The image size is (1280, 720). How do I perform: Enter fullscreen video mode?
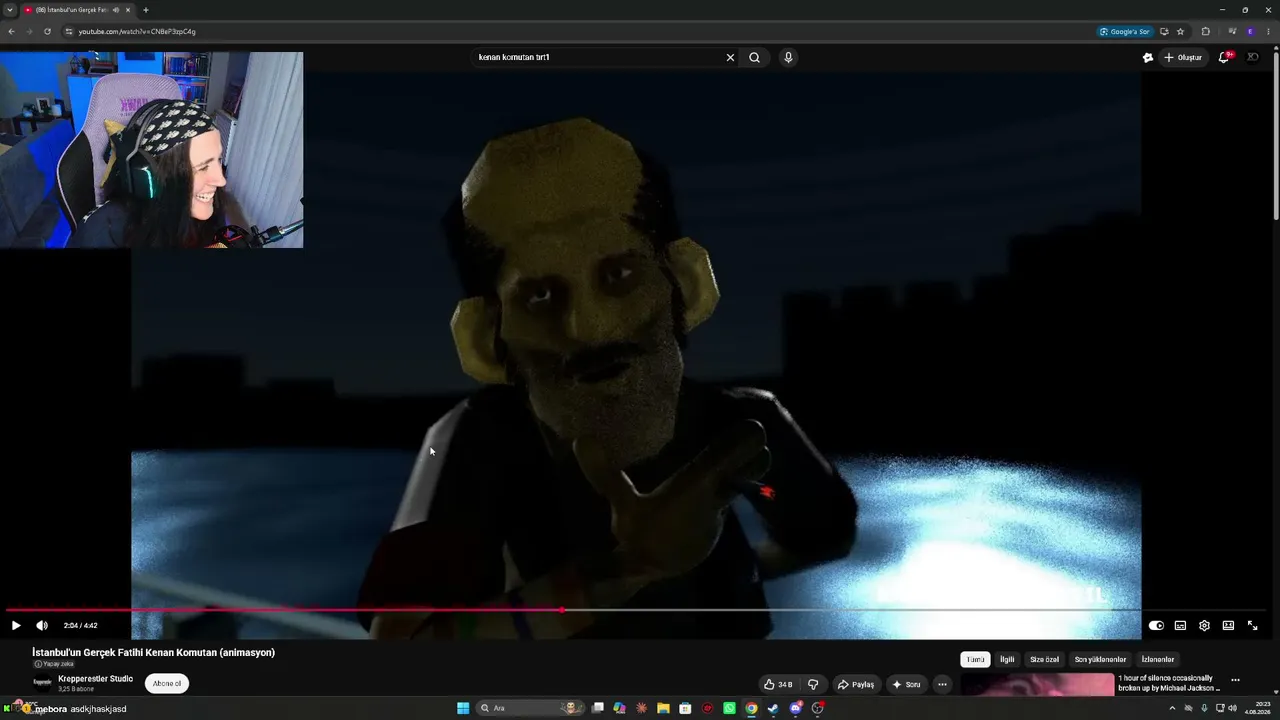point(1252,626)
